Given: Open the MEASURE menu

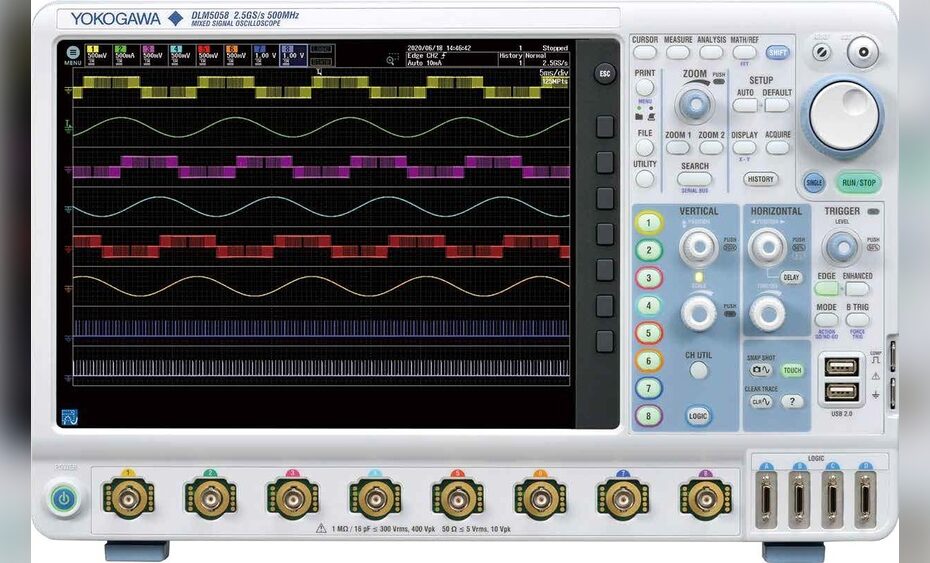Looking at the screenshot, I should point(677,52).
